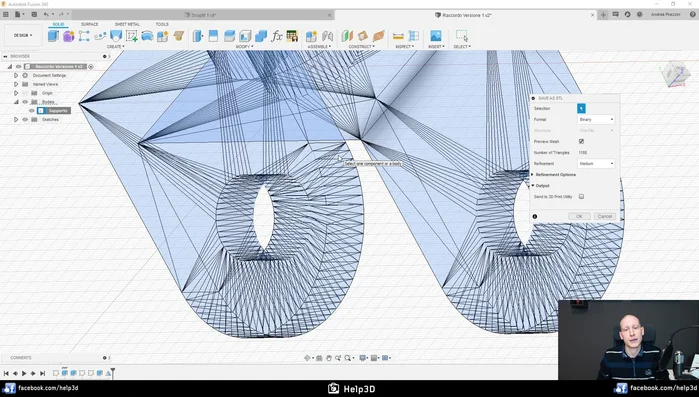Select the Create Sketch tool

pyautogui.click(x=132, y=36)
